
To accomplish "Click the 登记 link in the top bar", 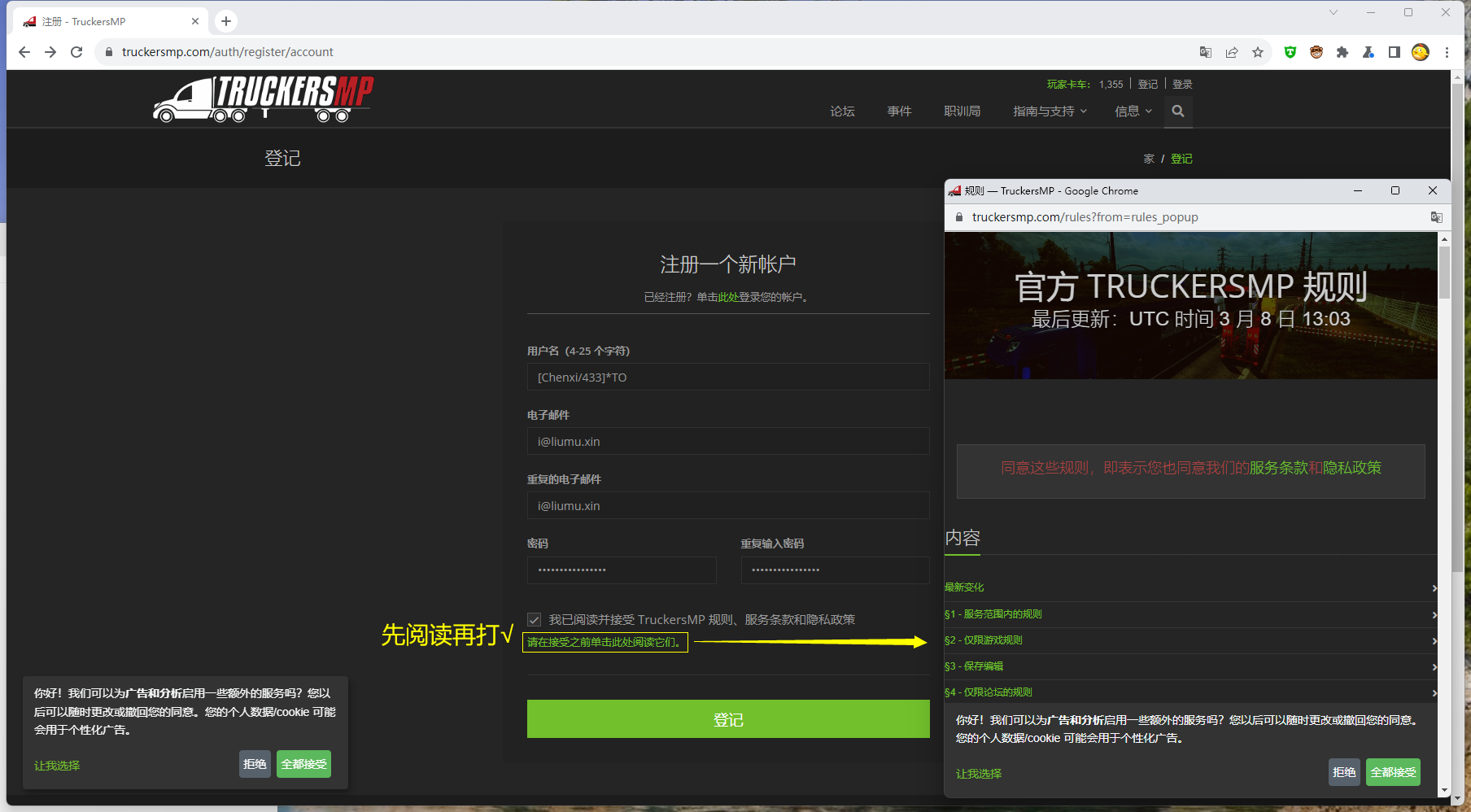I will click(1148, 85).
